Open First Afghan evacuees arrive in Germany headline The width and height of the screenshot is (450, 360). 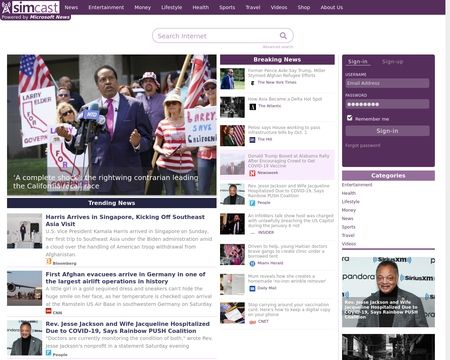[x=125, y=278]
